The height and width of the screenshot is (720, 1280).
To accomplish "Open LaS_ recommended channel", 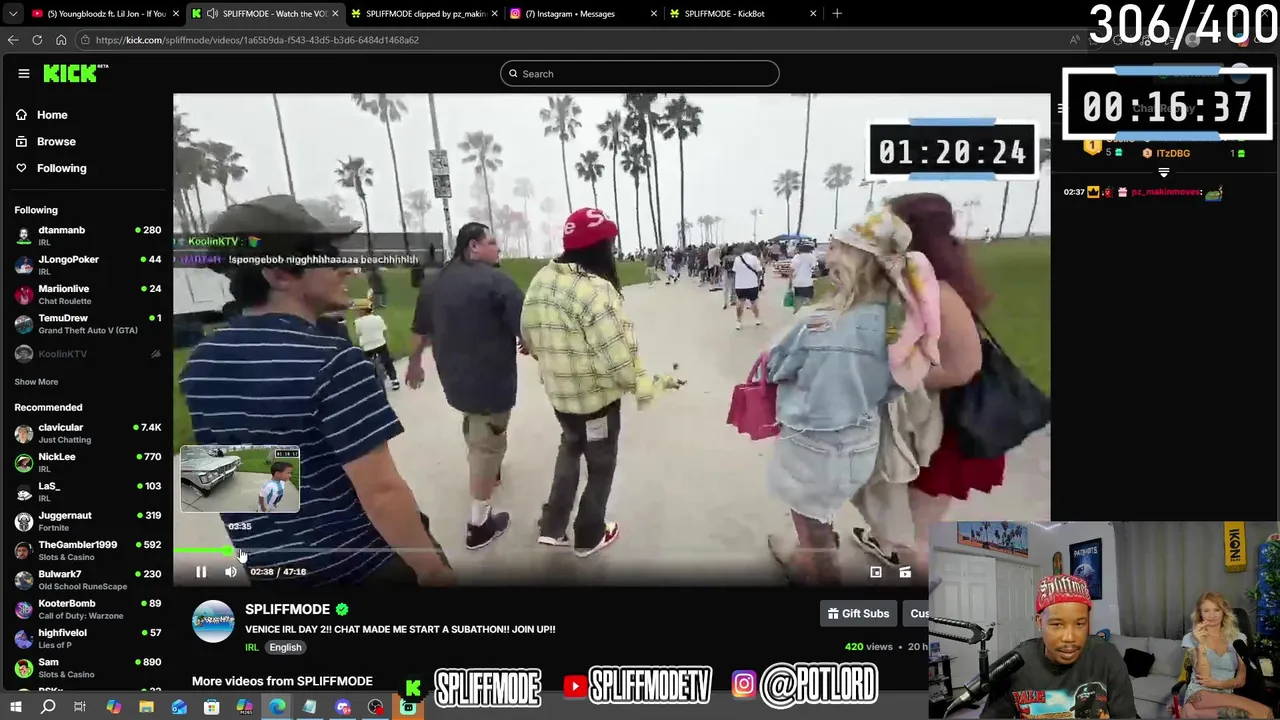I will pyautogui.click(x=88, y=492).
